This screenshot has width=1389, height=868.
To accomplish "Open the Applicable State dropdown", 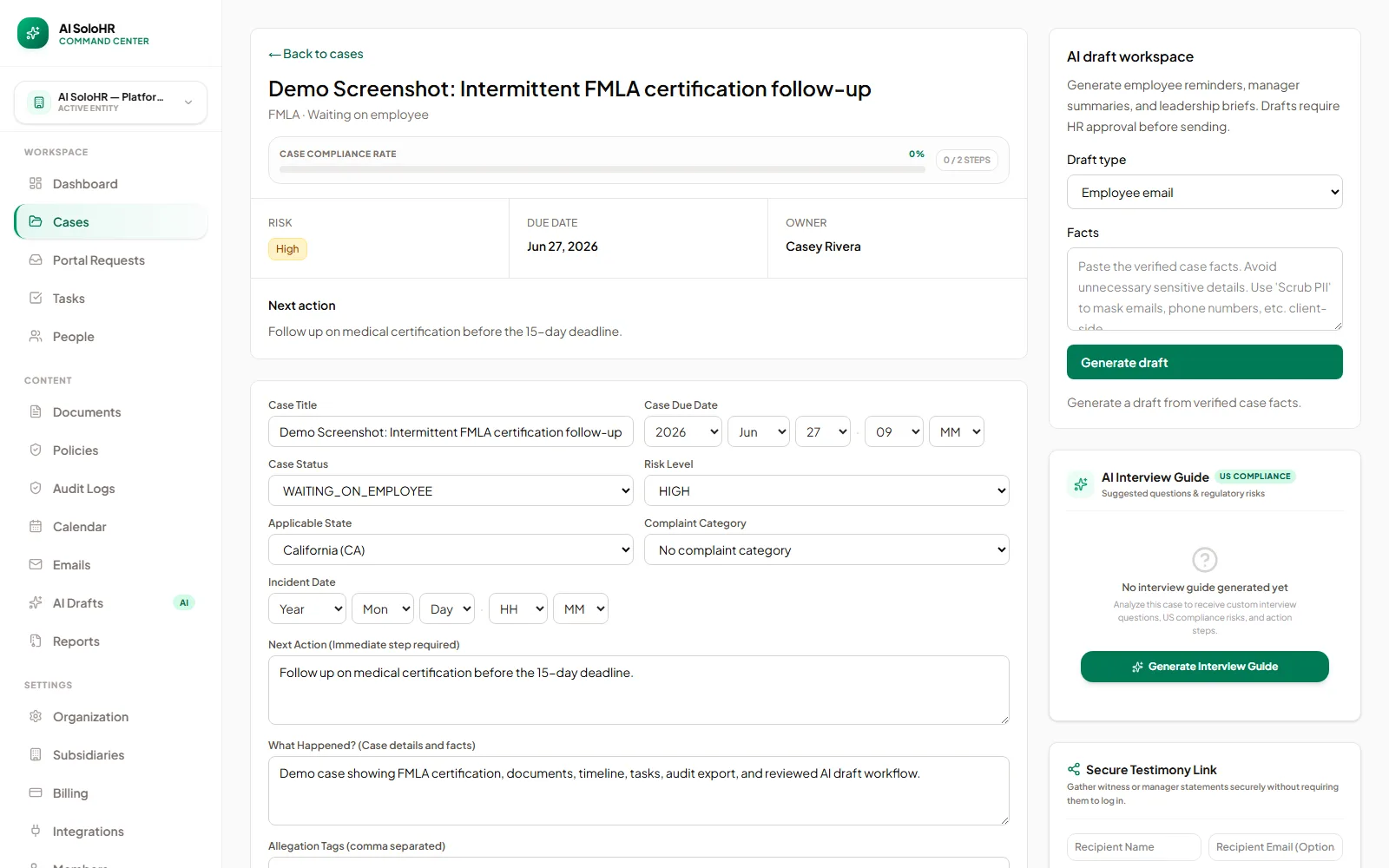I will pyautogui.click(x=451, y=549).
